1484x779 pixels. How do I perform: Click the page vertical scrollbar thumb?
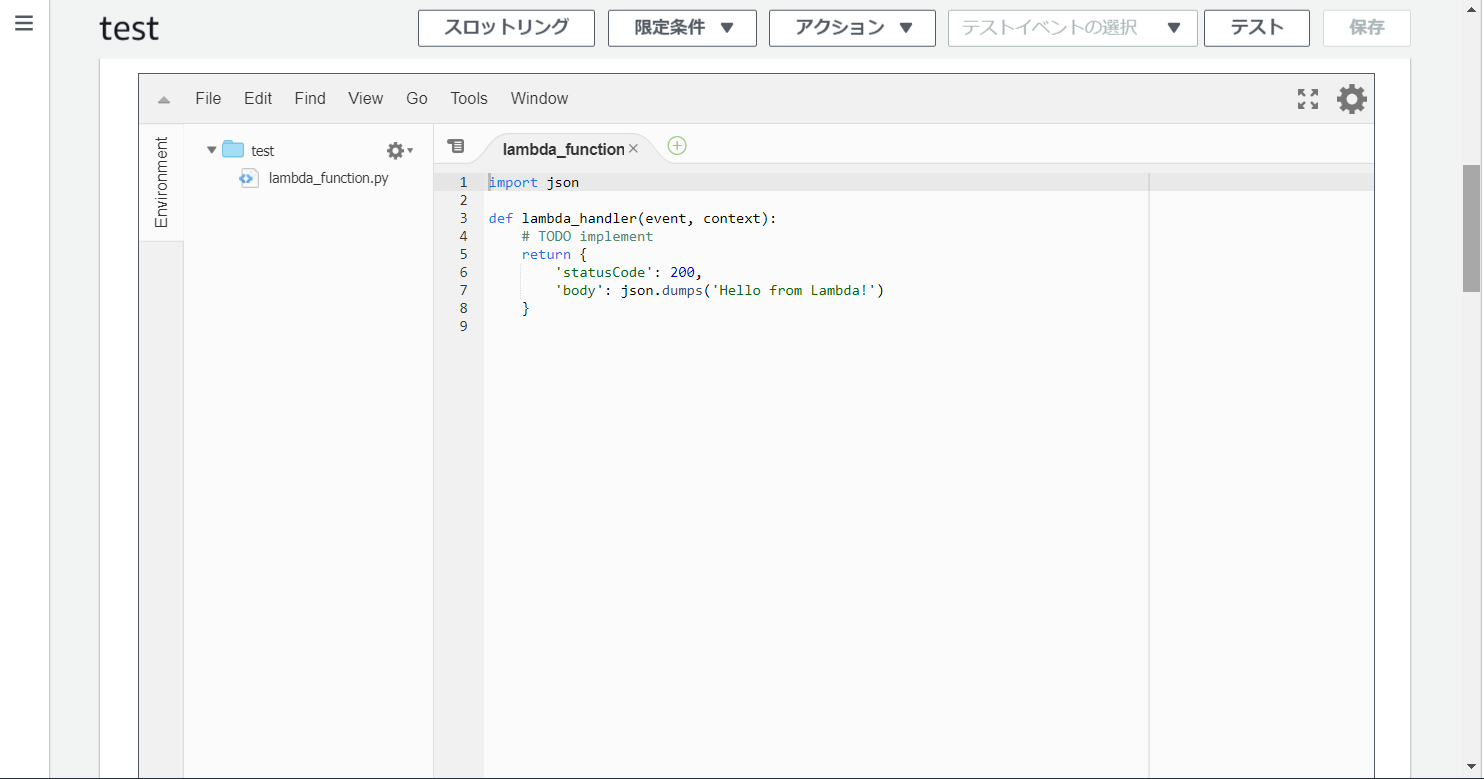1471,228
